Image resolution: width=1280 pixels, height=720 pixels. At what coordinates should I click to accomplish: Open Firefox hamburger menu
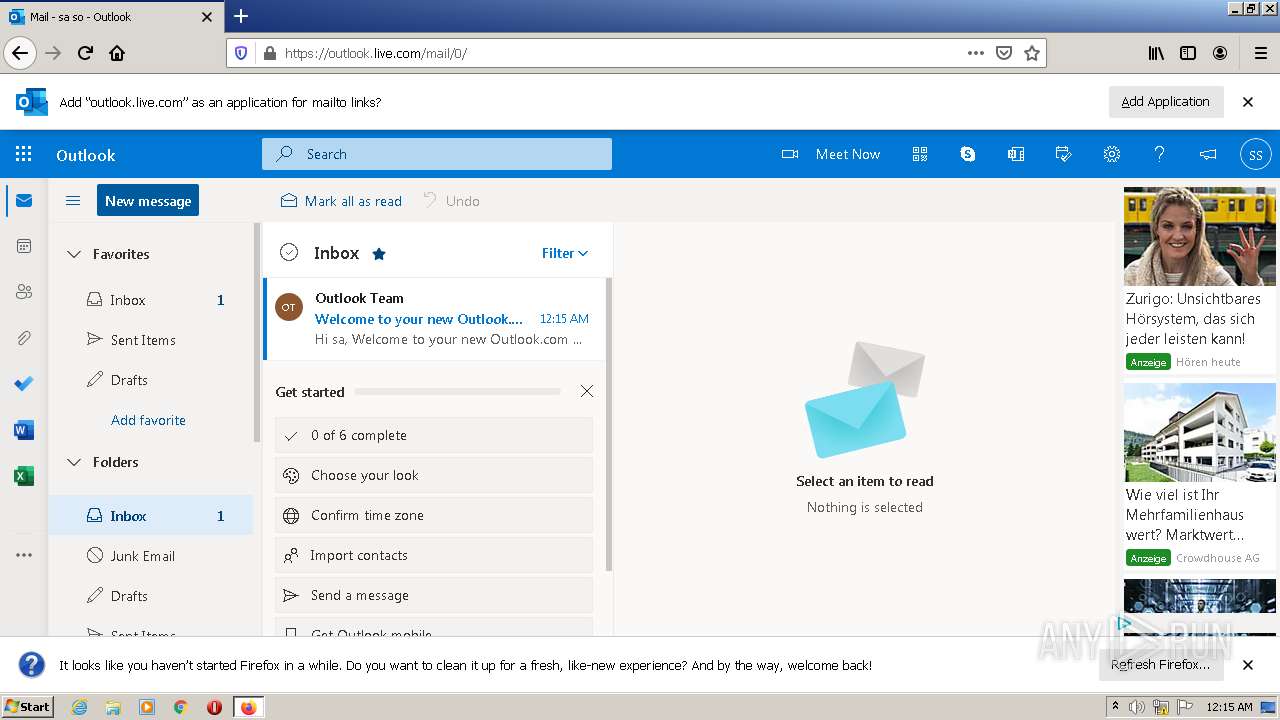click(x=1261, y=53)
